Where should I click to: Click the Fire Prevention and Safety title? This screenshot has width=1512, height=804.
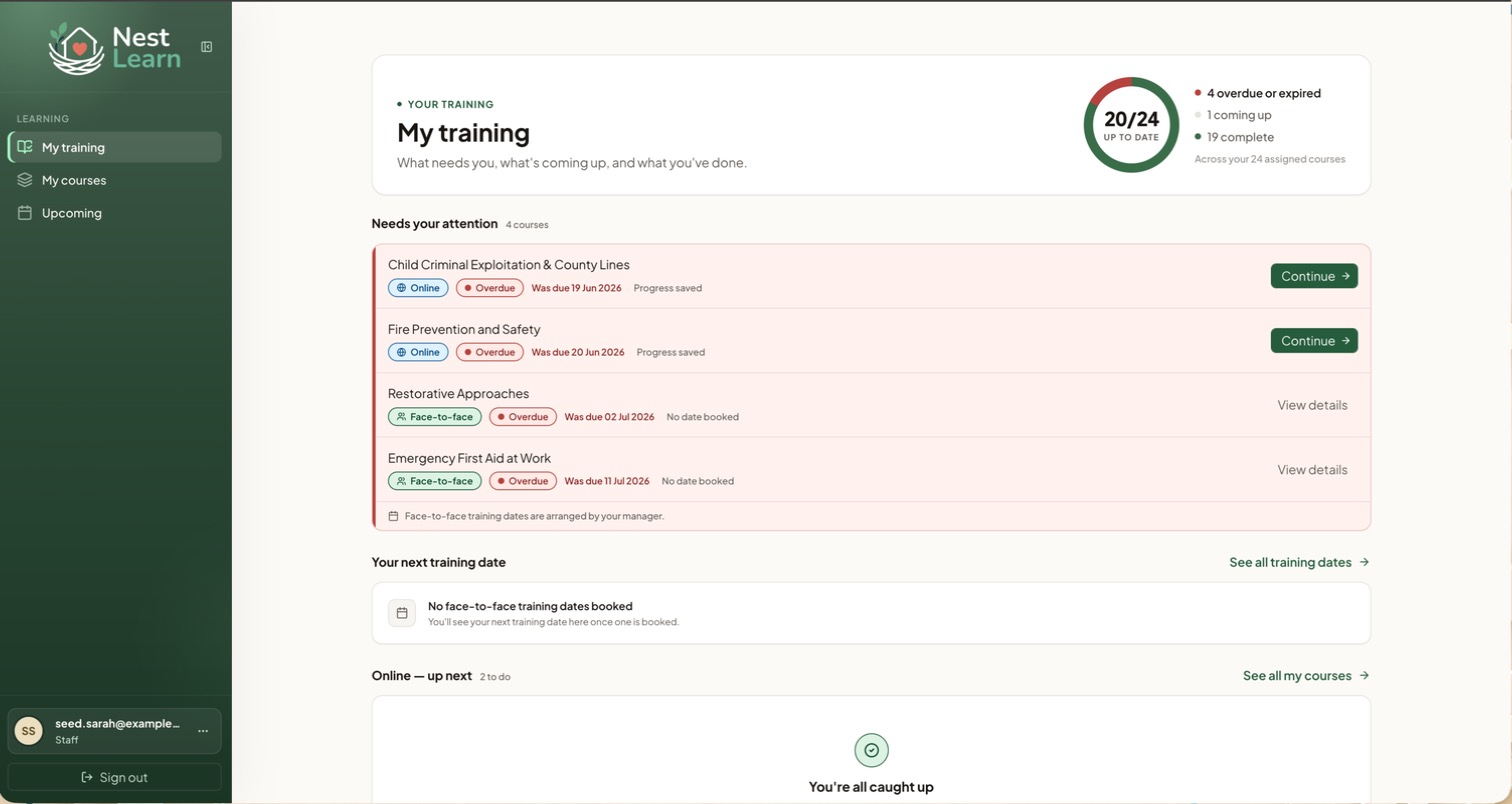point(464,329)
